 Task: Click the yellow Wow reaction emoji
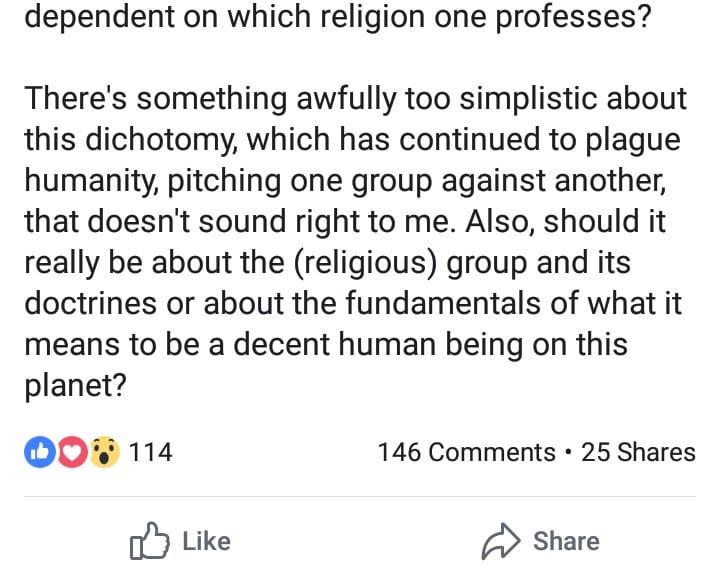pyautogui.click(x=105, y=452)
